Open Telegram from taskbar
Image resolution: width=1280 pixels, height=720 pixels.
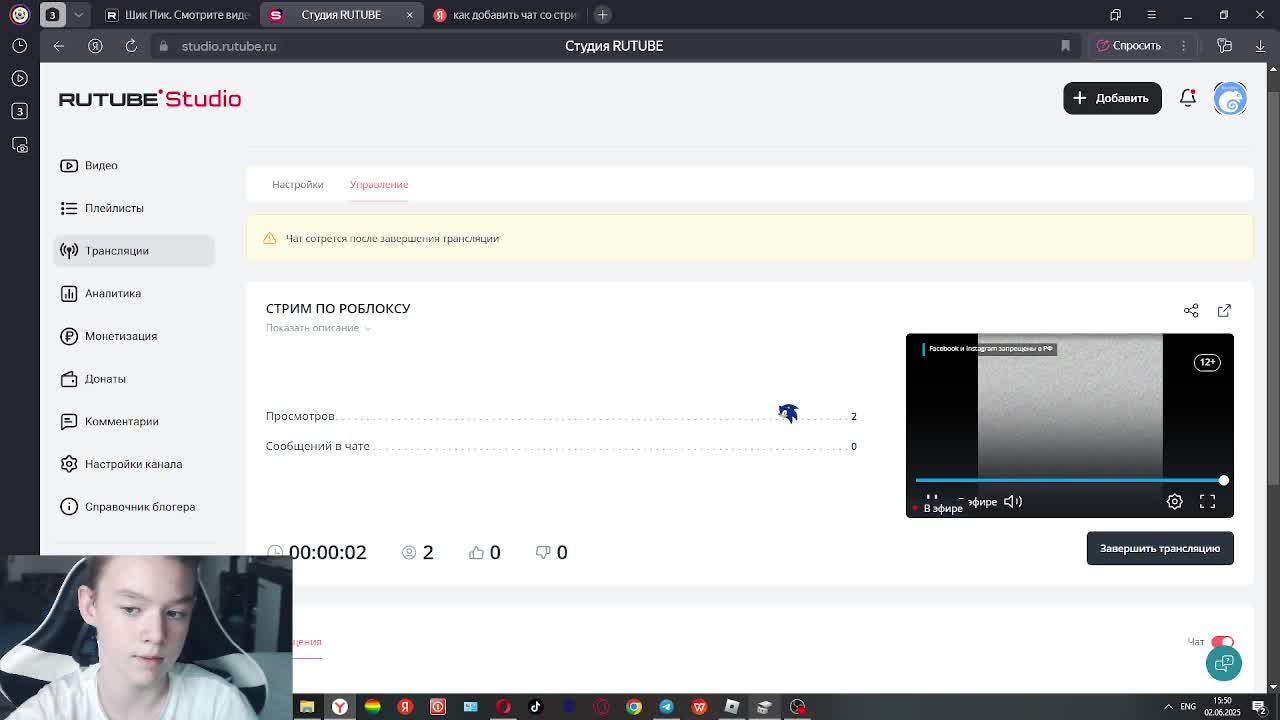tap(667, 707)
